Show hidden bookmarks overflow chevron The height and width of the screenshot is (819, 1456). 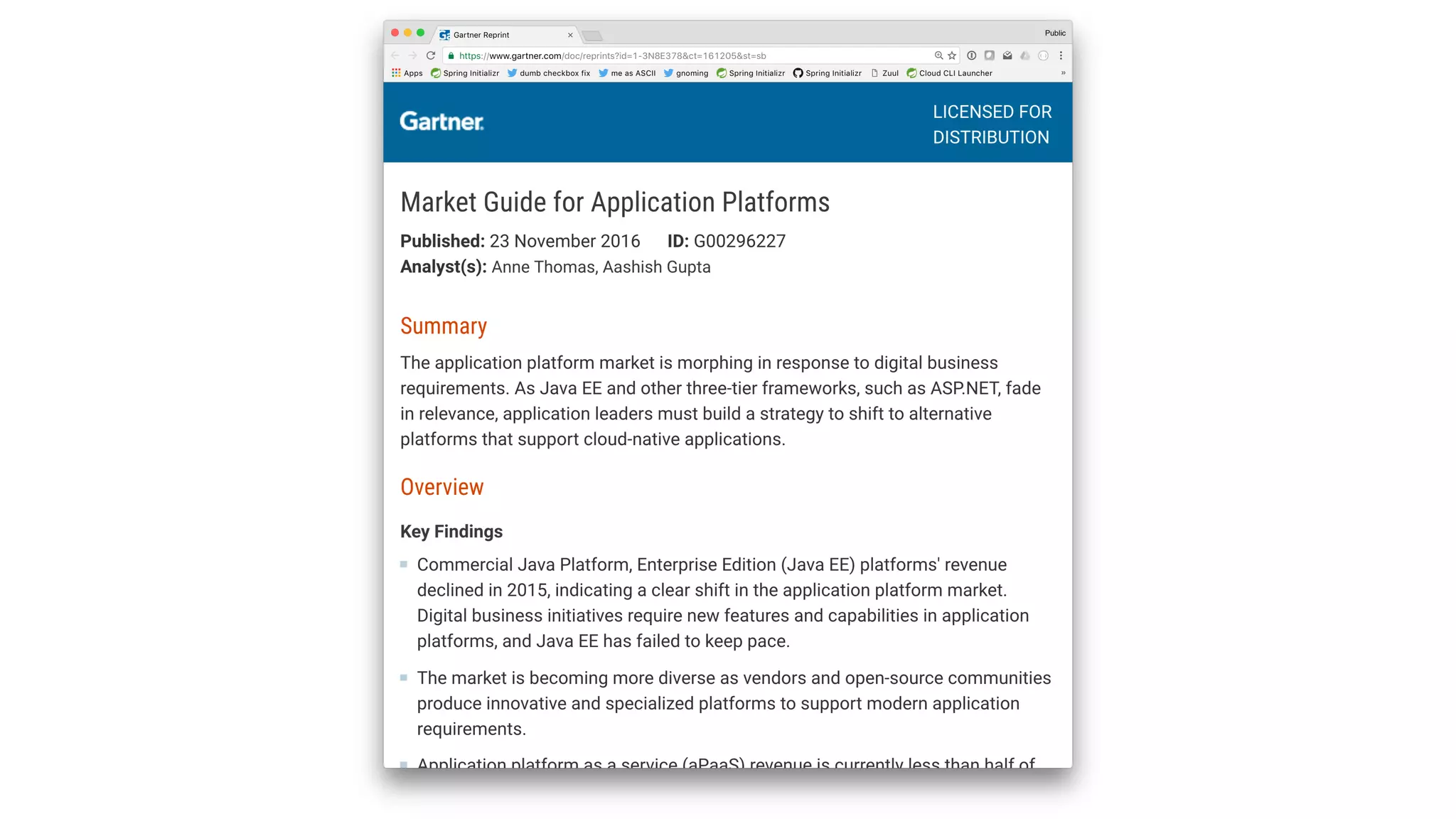[x=1063, y=73]
